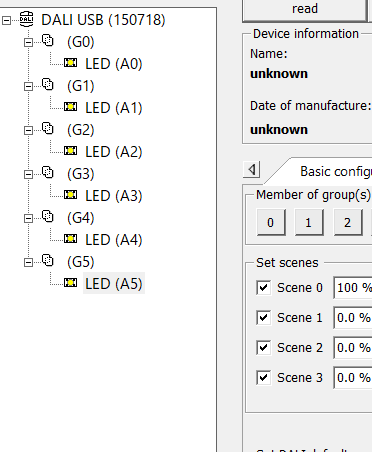Toggle the Scene 3 checkbox
Screen dimensions: 372x452
[x=263, y=377]
